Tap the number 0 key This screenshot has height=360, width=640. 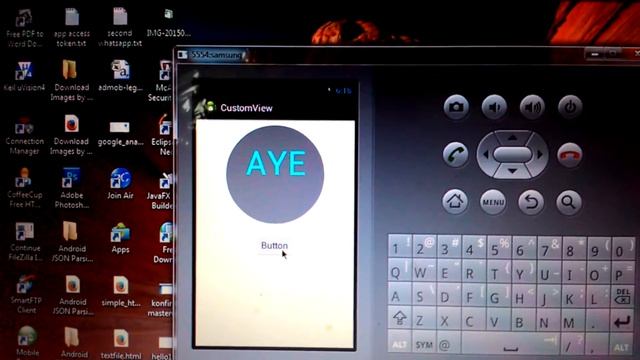point(622,248)
